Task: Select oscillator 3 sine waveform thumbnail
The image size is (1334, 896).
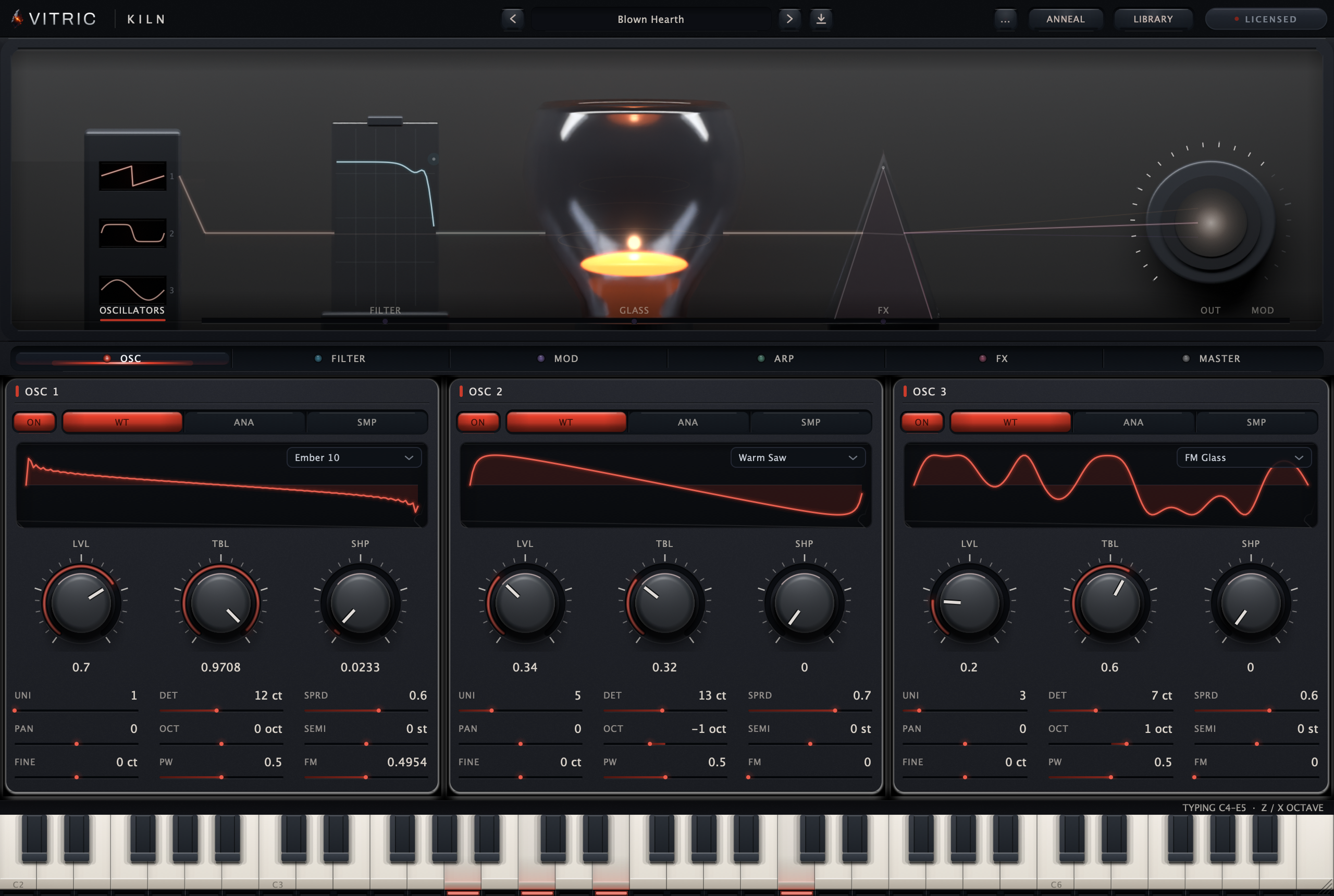Action: point(132,290)
